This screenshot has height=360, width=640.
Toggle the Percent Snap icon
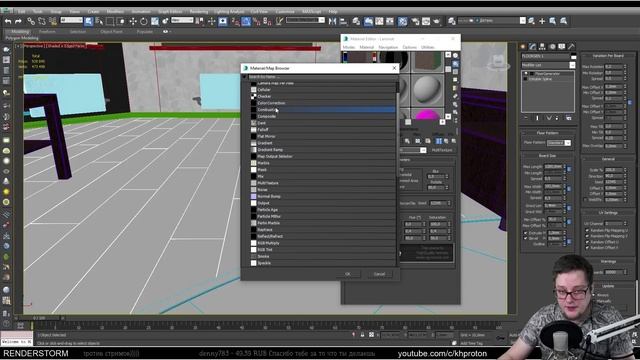tap(257, 21)
